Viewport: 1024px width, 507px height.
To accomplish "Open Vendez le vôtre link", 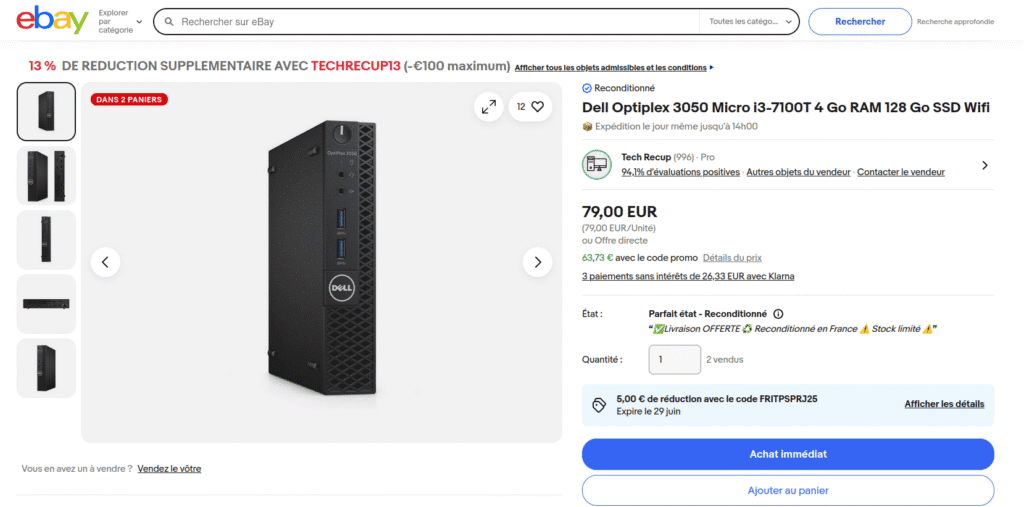I will (169, 468).
